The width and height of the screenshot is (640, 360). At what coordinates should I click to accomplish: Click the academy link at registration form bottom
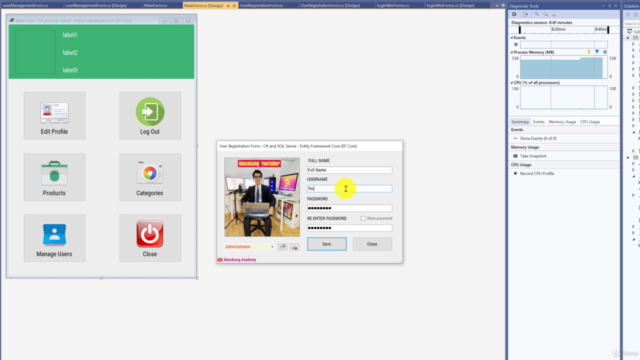(x=240, y=260)
